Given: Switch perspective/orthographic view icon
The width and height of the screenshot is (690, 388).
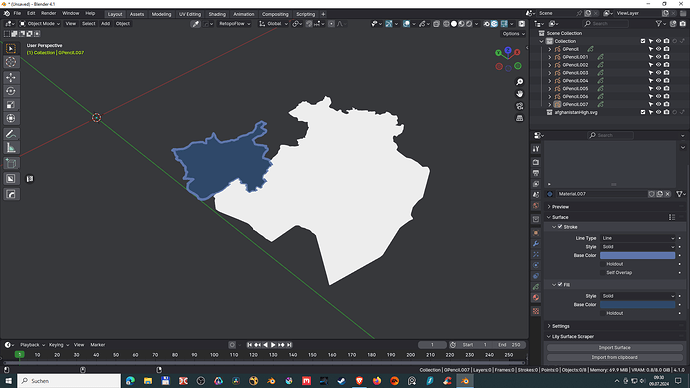Looking at the screenshot, I should (520, 118).
